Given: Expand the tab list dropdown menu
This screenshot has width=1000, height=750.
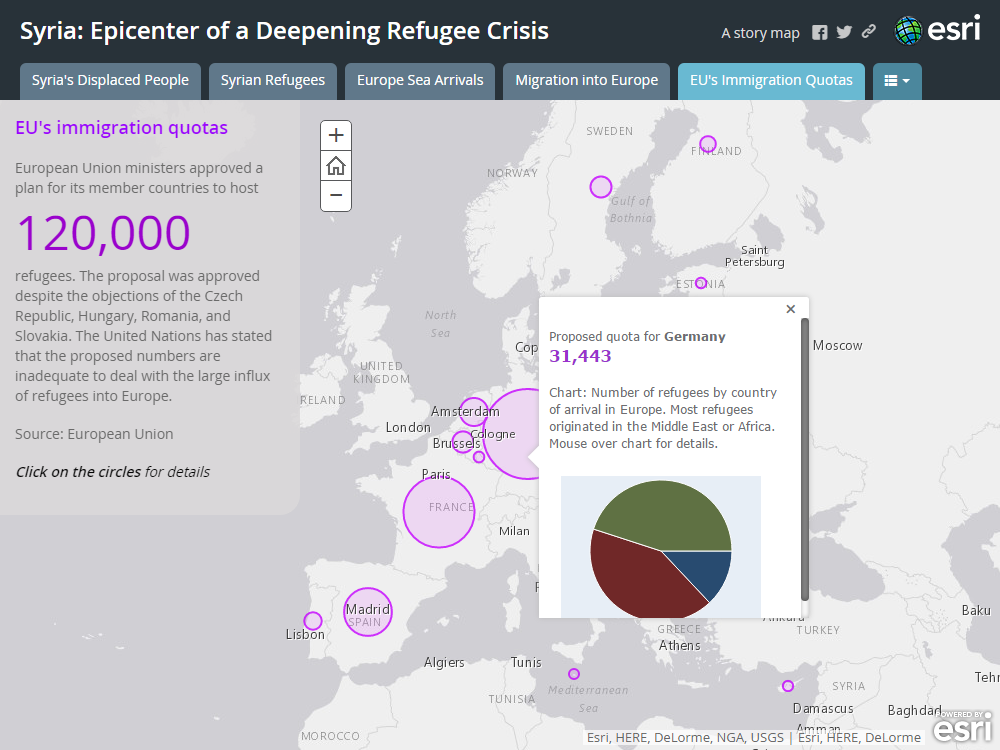Looking at the screenshot, I should (897, 81).
